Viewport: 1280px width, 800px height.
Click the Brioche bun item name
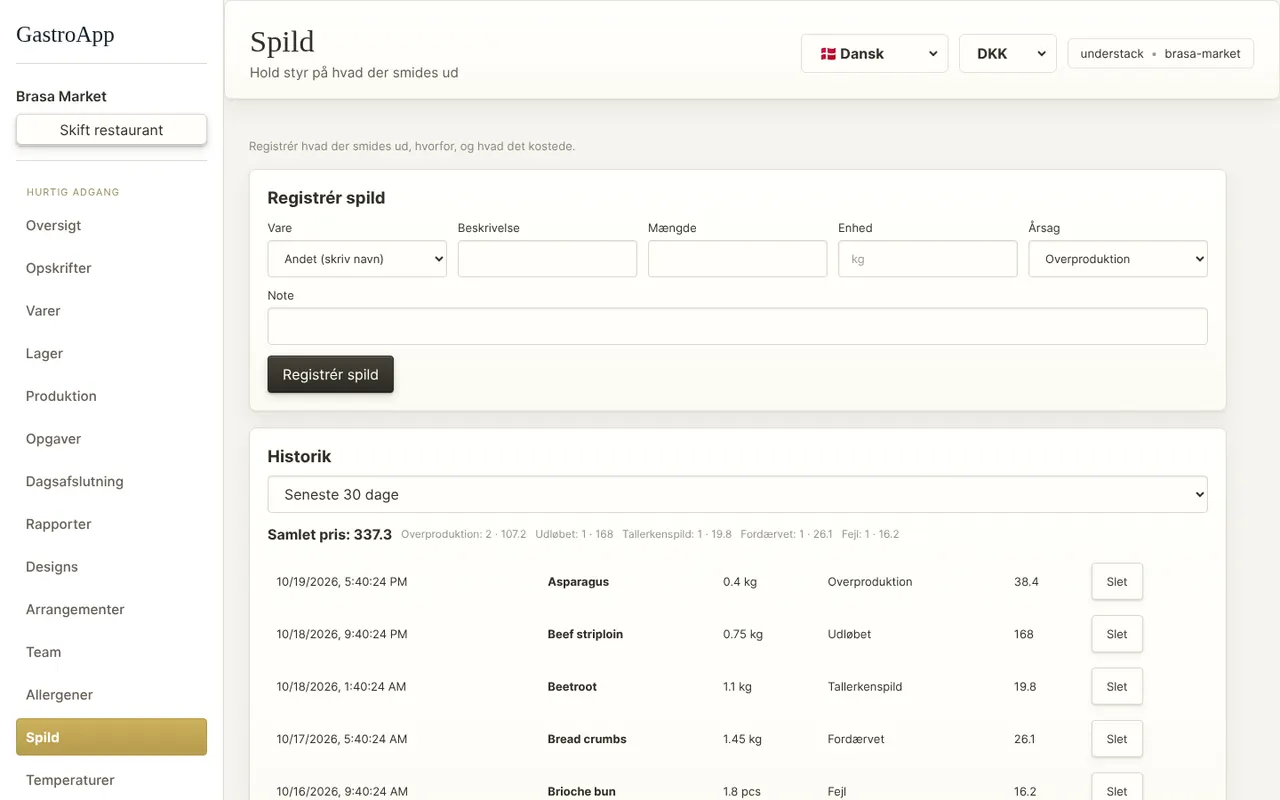581,791
